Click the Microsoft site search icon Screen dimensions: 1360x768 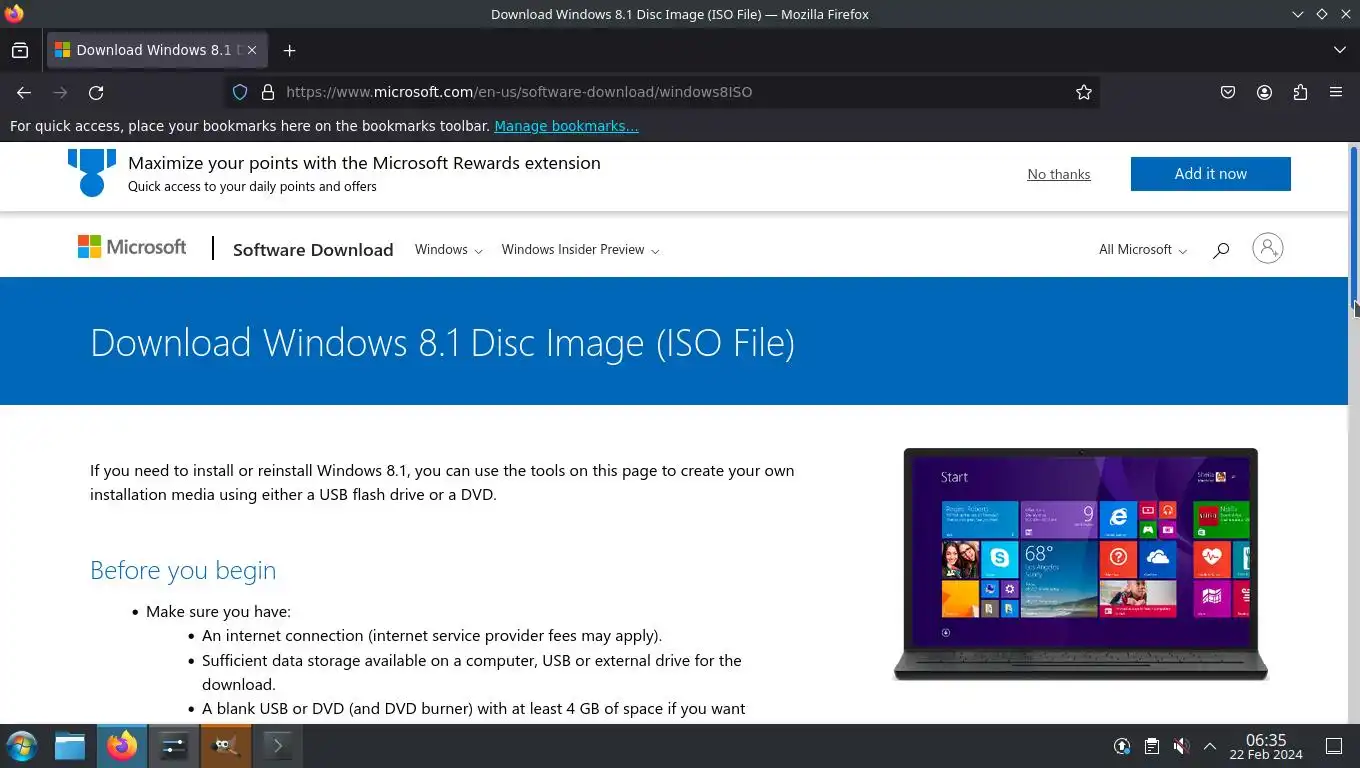1221,250
